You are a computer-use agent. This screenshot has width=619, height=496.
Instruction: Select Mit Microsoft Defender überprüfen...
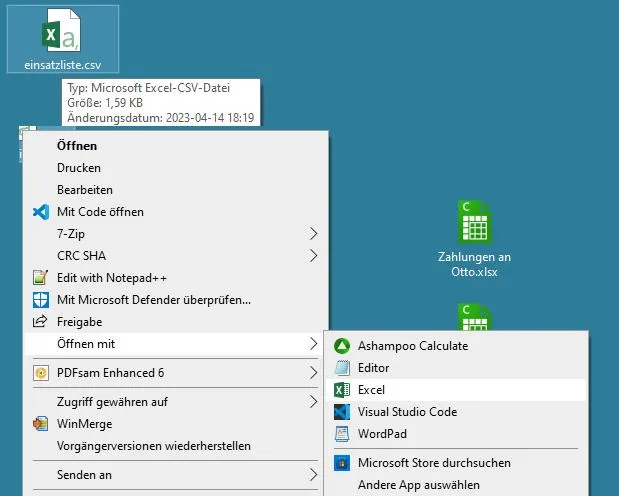click(176, 300)
